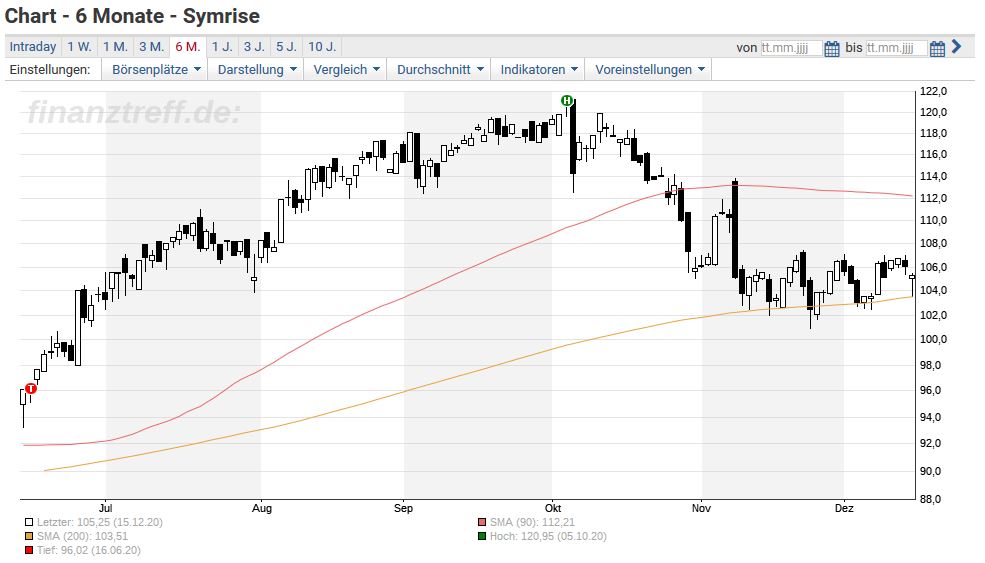Select the 1 W. timeframe tab
985x563 pixels.
coord(80,46)
